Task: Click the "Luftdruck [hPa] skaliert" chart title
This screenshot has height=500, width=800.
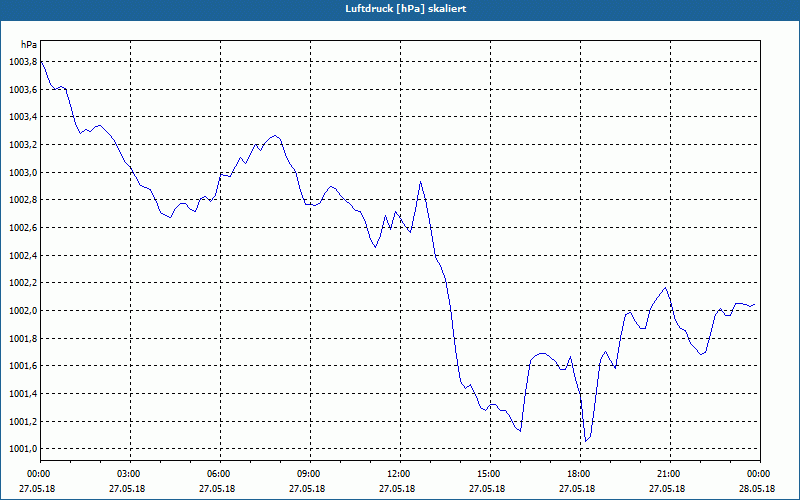Action: 406,9
